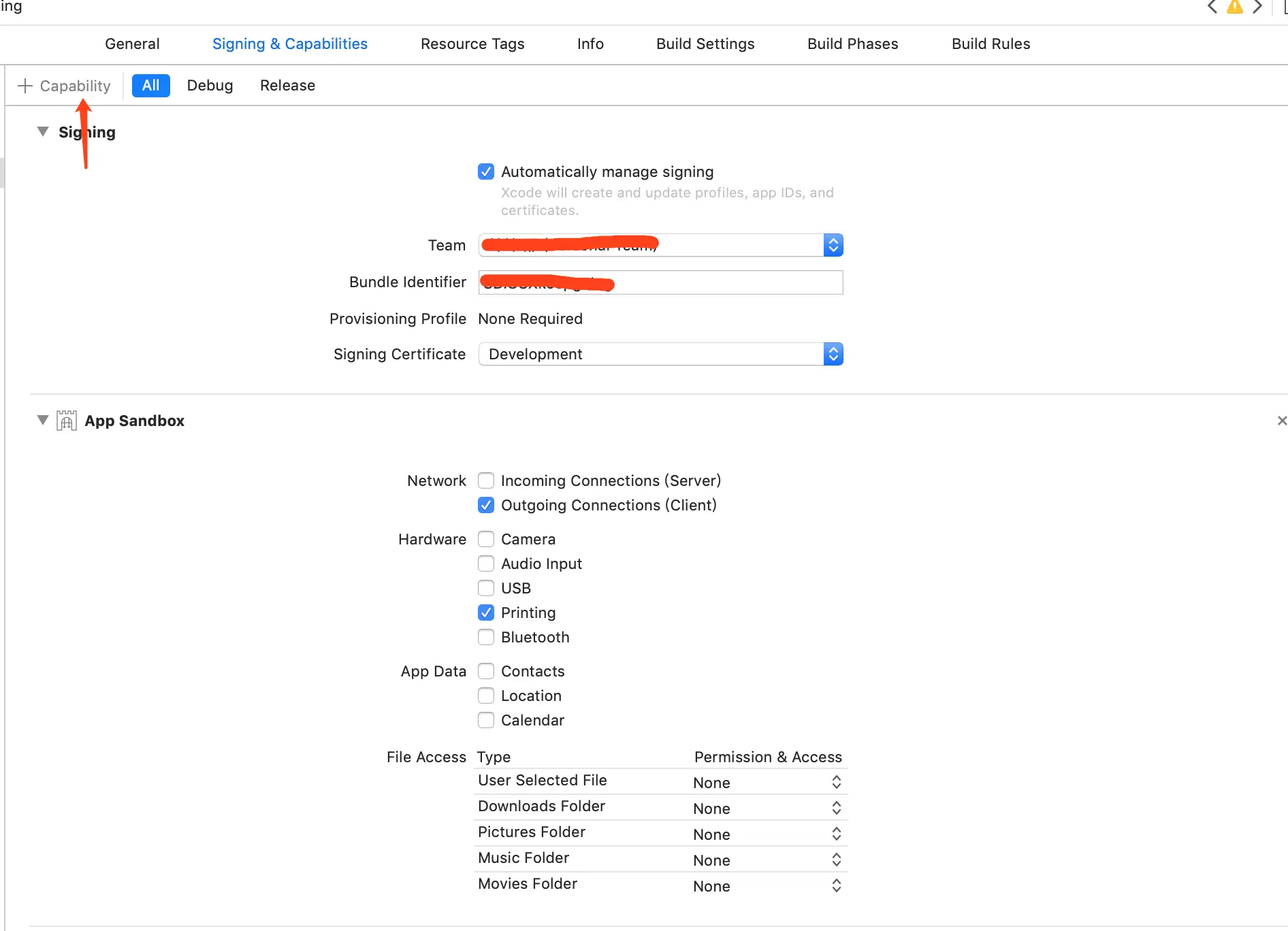This screenshot has height=931, width=1288.
Task: Enable Incoming Connections (Server) checkbox
Action: click(x=486, y=480)
